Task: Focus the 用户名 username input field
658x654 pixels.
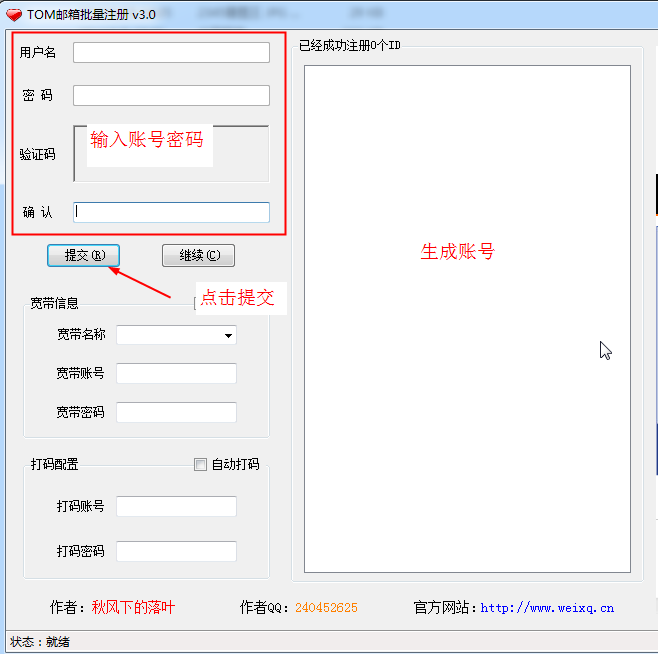Action: (171, 52)
